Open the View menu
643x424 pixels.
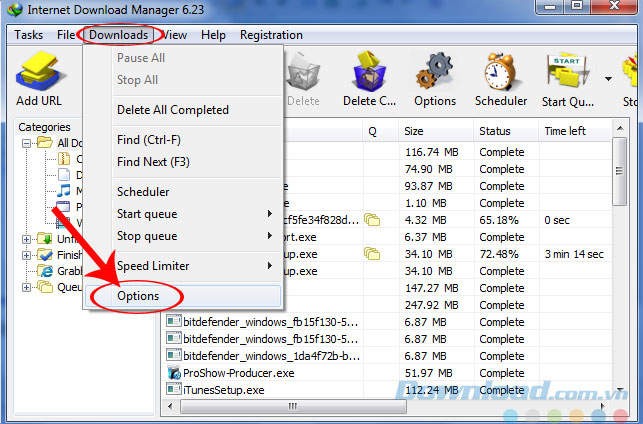(x=175, y=35)
